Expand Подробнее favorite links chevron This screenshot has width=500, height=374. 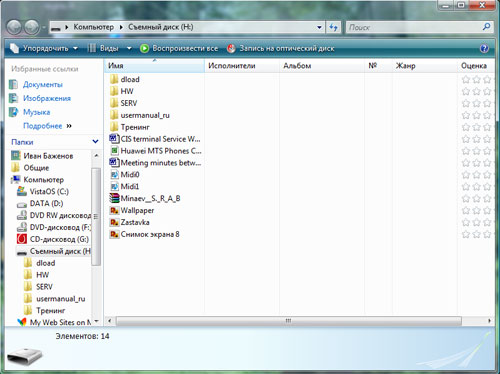(x=69, y=126)
